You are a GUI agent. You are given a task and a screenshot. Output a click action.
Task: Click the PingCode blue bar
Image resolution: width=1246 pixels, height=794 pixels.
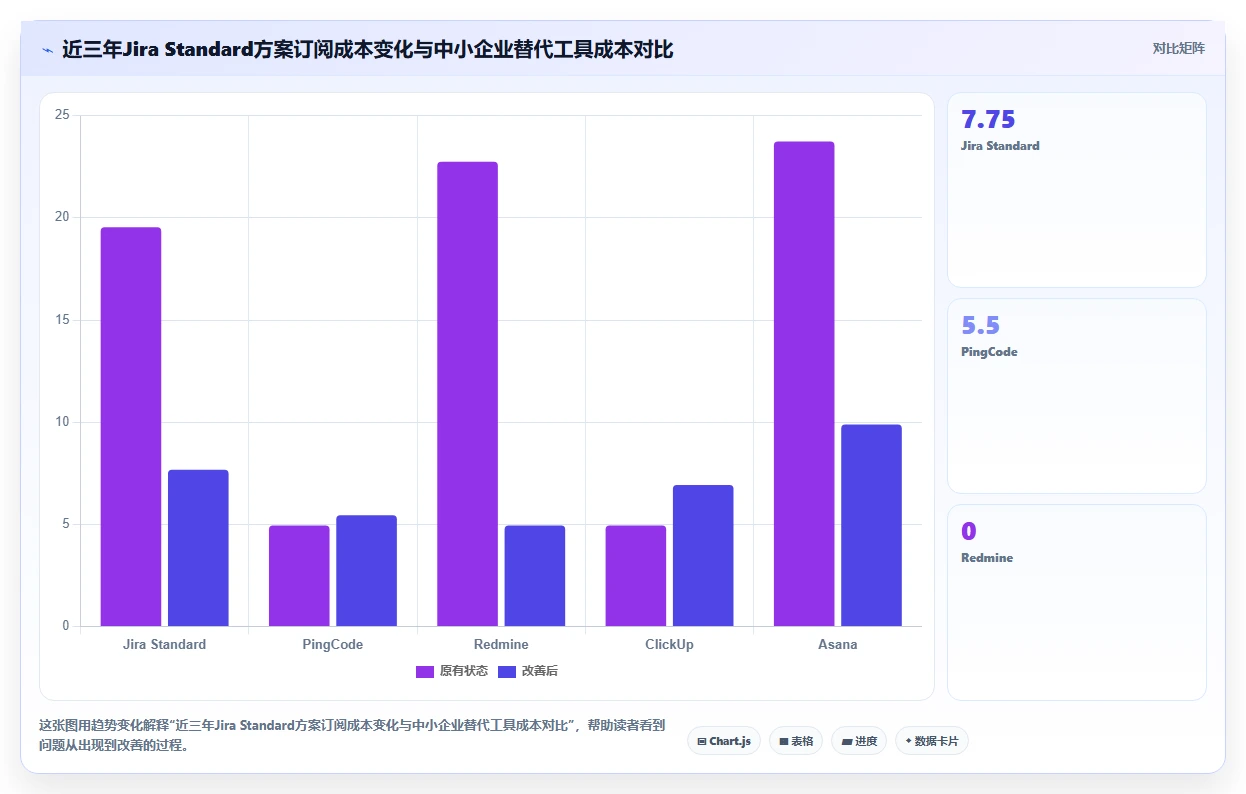366,571
